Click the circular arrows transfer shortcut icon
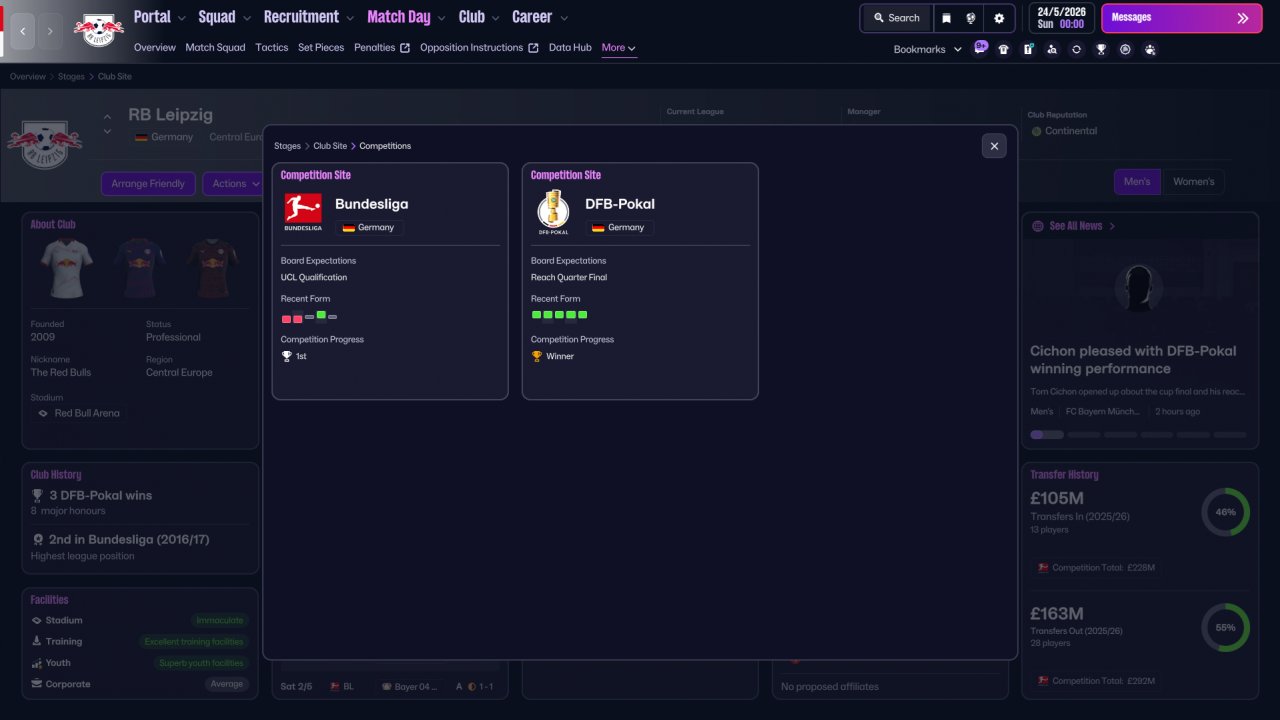Screen dimensions: 1280x720 point(1076,49)
